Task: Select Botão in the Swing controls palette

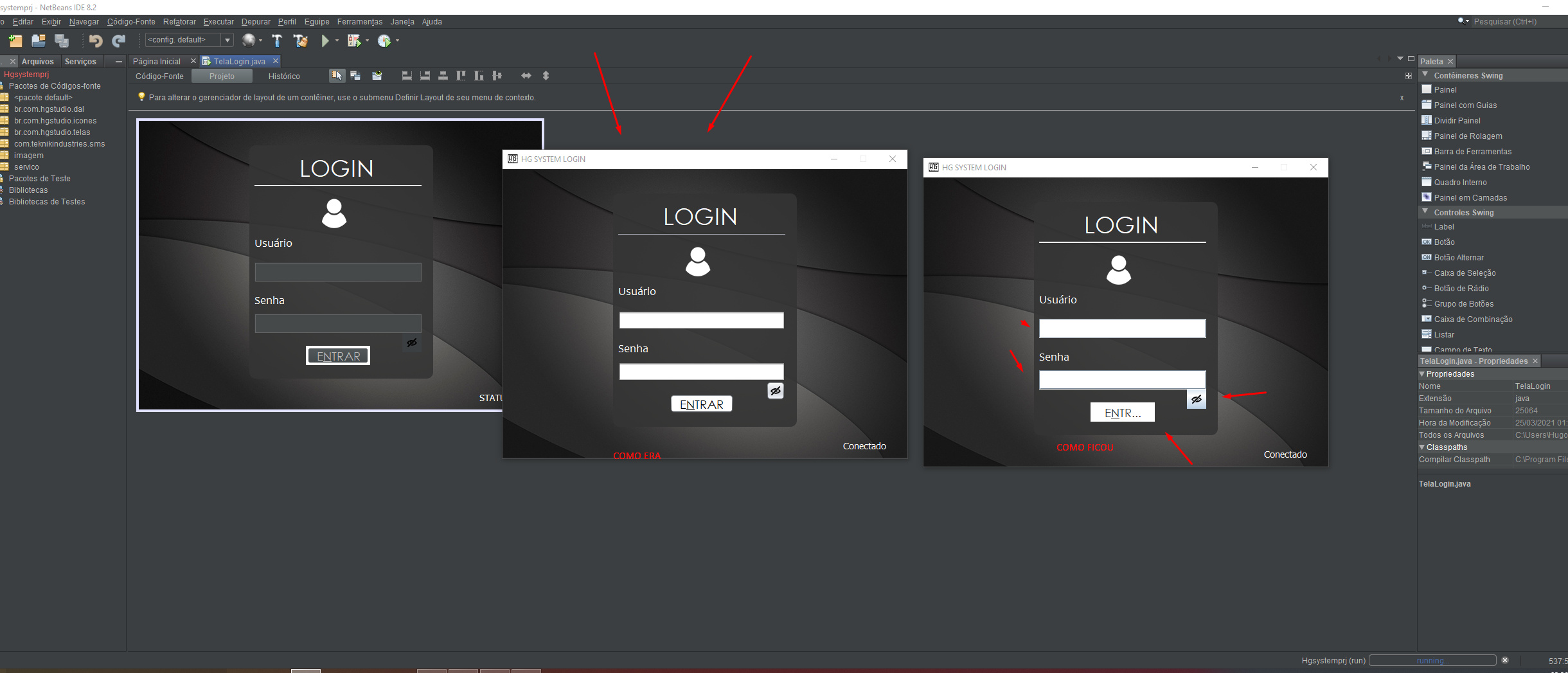Action: pyautogui.click(x=1444, y=242)
